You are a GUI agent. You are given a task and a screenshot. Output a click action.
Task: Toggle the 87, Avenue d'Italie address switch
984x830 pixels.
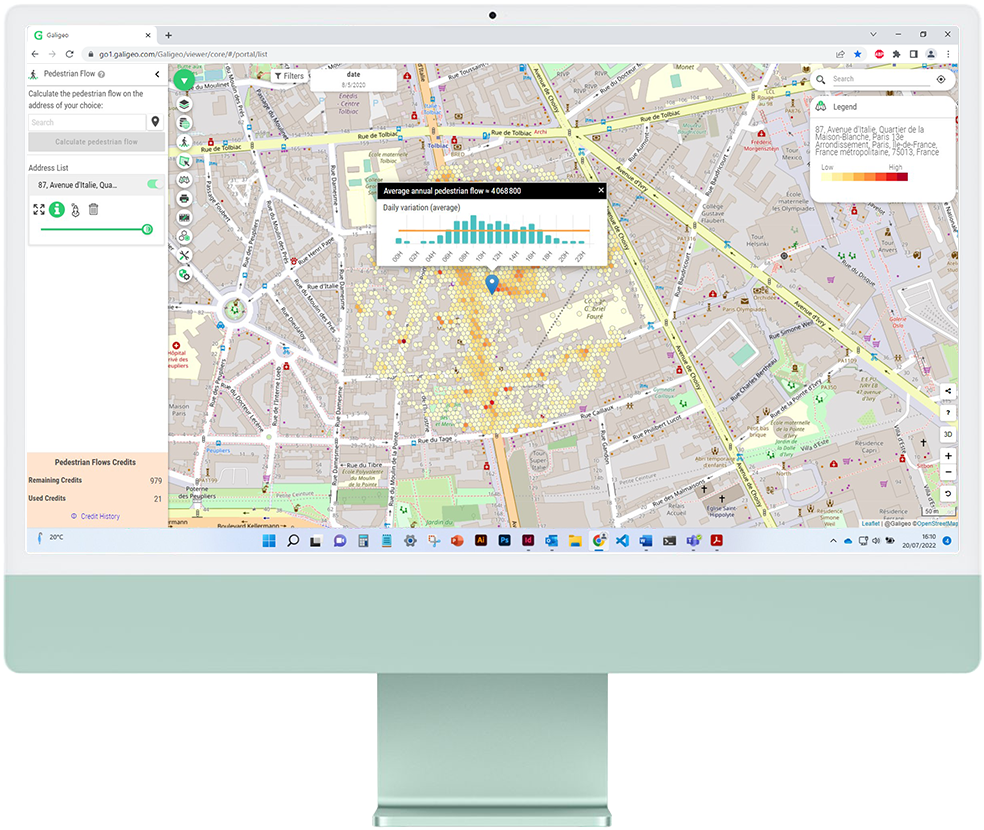[x=153, y=184]
